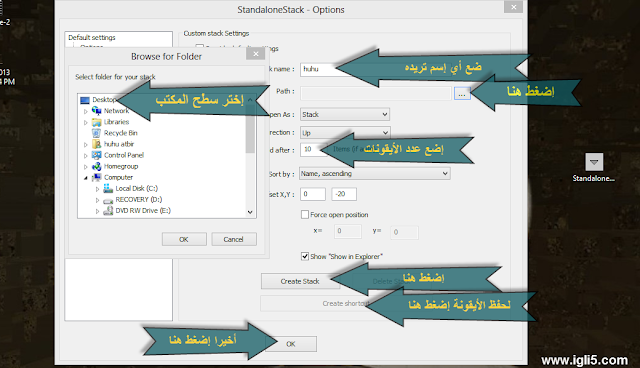
Task: Select the RECOVERY (D:) drive icon
Action: [108, 200]
